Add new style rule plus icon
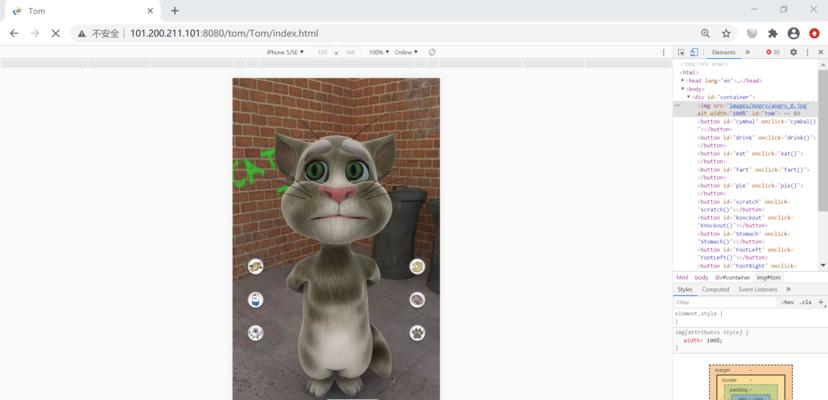 821,302
